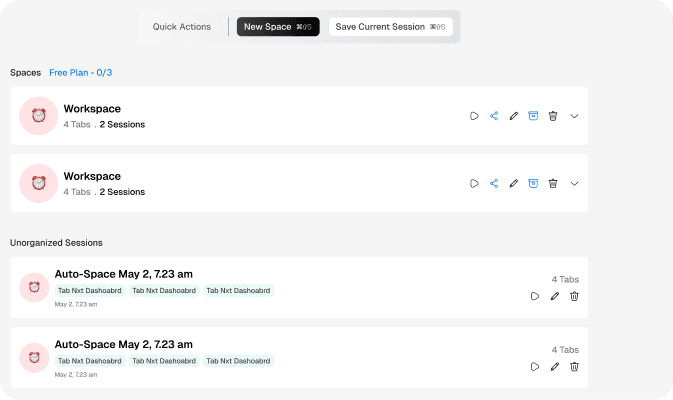The width and height of the screenshot is (673, 400).
Task: Open last Tab Nxt Dashoabrd chip in first Auto-Space
Action: [x=238, y=291]
